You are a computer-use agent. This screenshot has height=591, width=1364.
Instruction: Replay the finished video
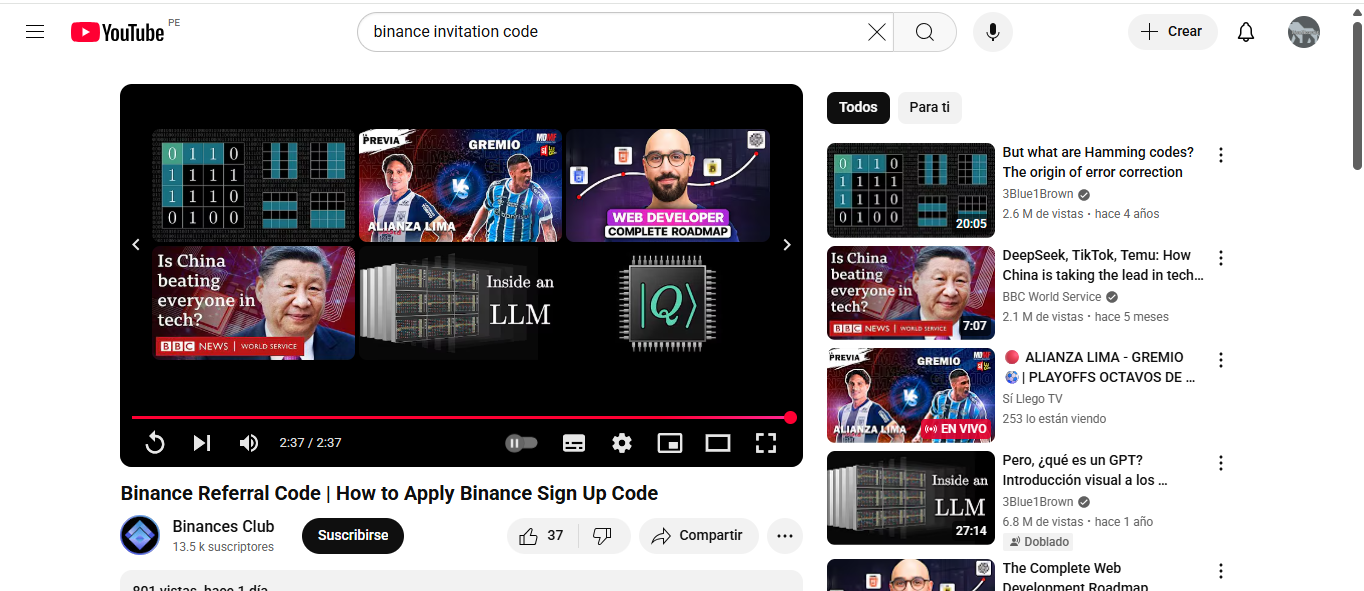click(155, 443)
